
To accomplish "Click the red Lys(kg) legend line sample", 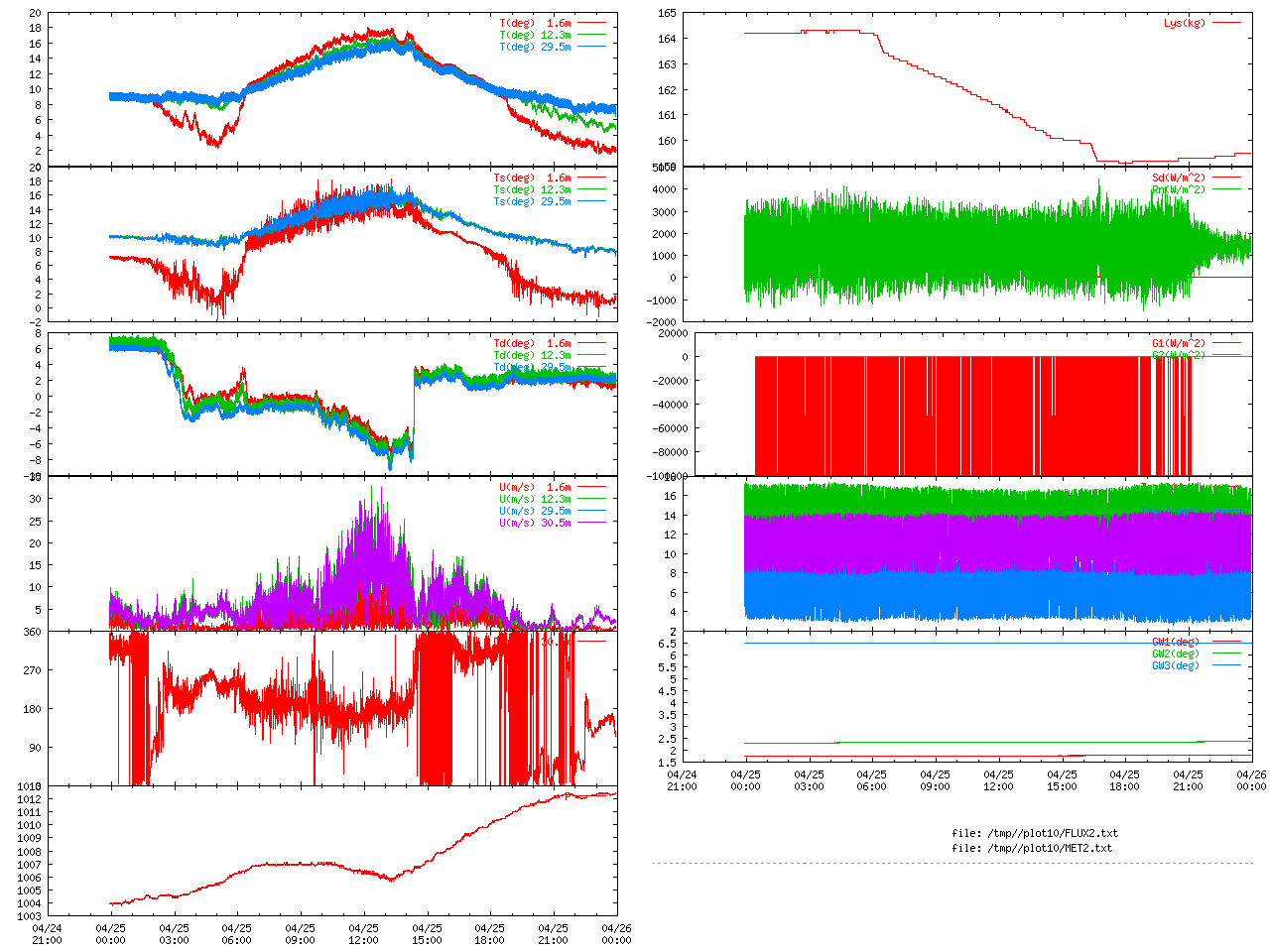I will point(1226,23).
